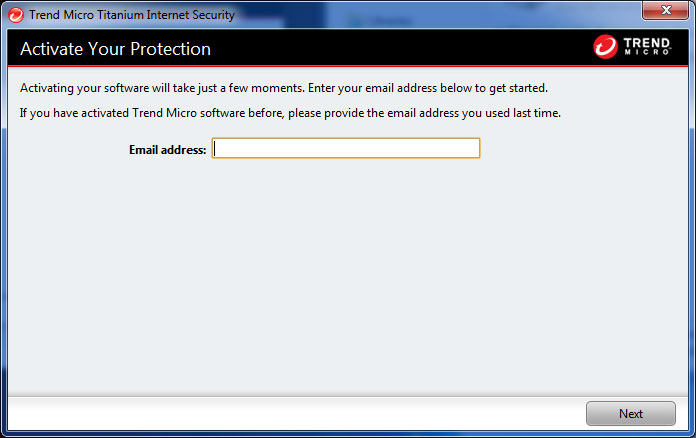Click the 'Activate Your Protection' heading
This screenshot has width=696, height=438.
[115, 49]
